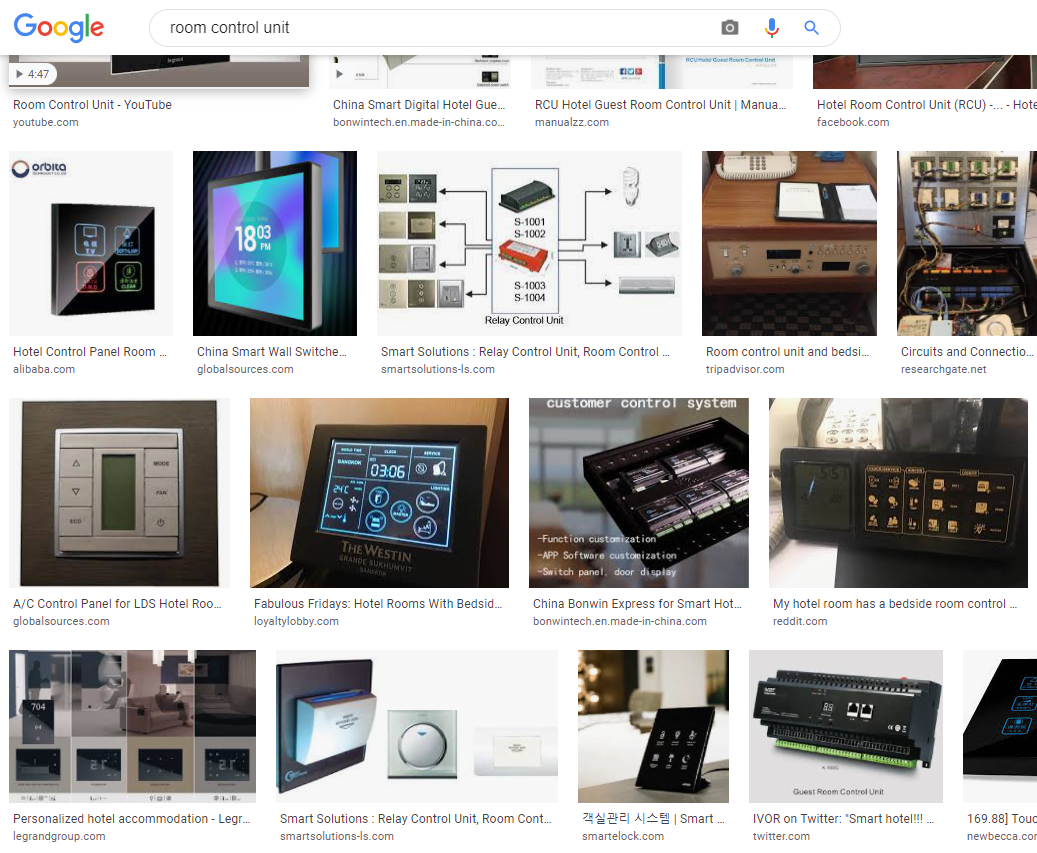Open tripadvisor bedside control unit photo

coord(789,243)
